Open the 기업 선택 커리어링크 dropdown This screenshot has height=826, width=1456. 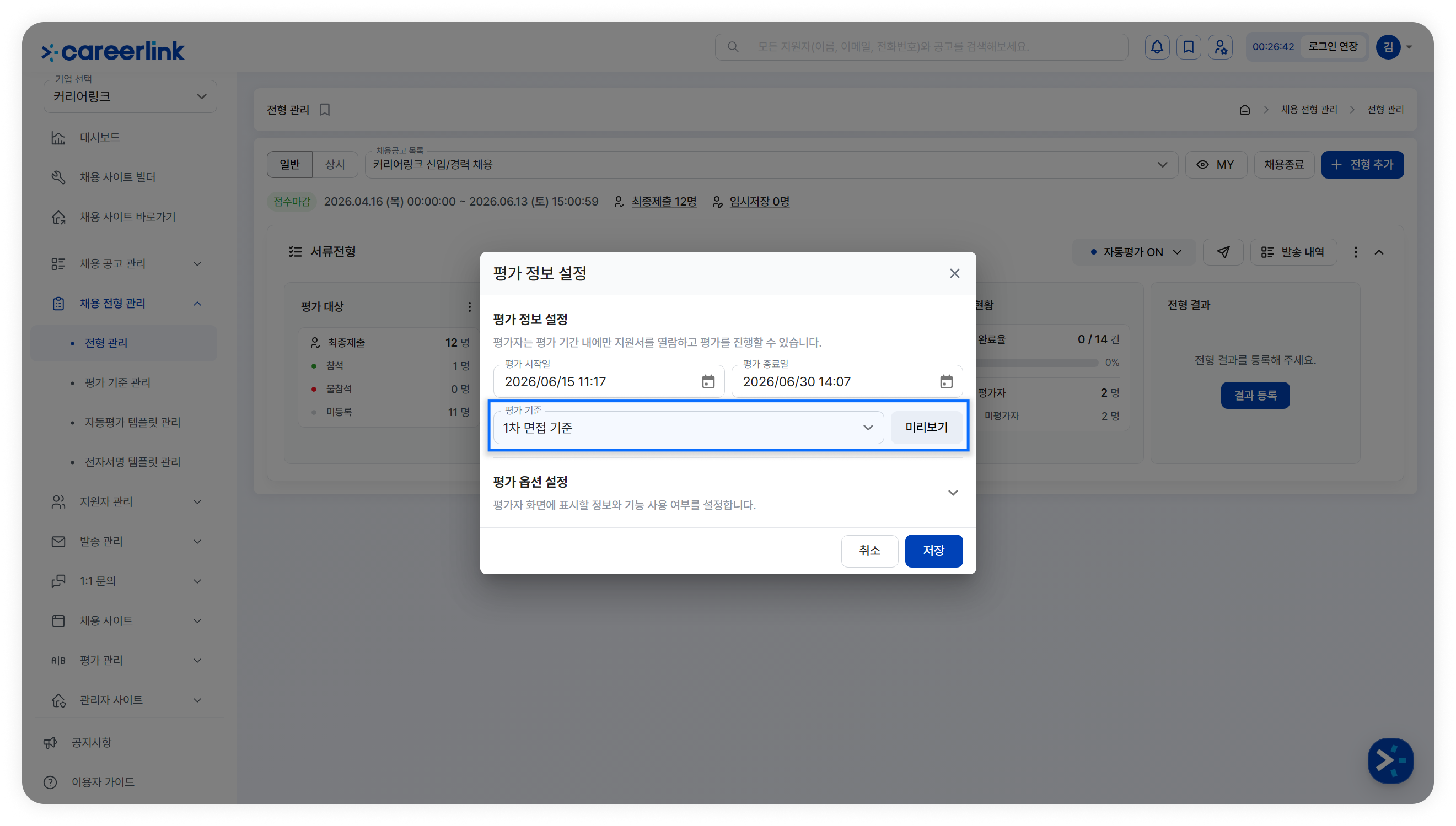pos(130,96)
